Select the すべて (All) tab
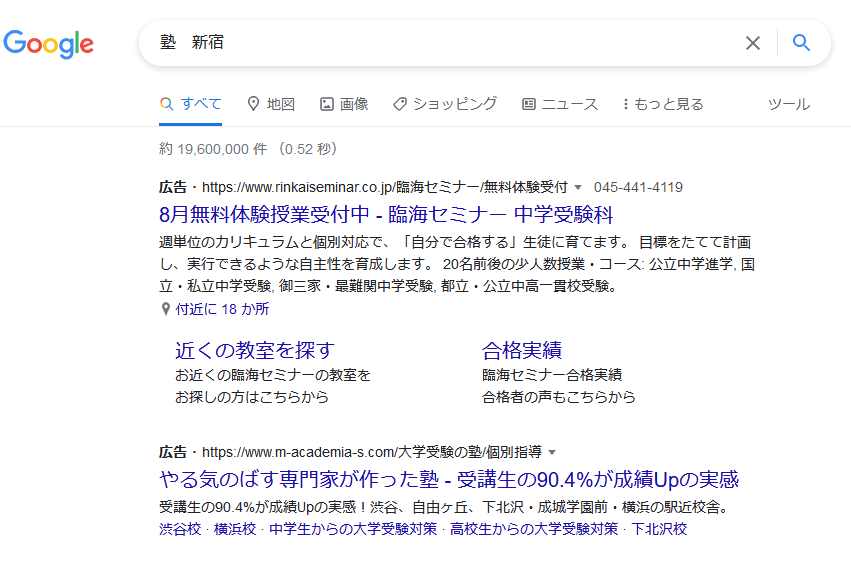This screenshot has width=851, height=570. click(191, 104)
